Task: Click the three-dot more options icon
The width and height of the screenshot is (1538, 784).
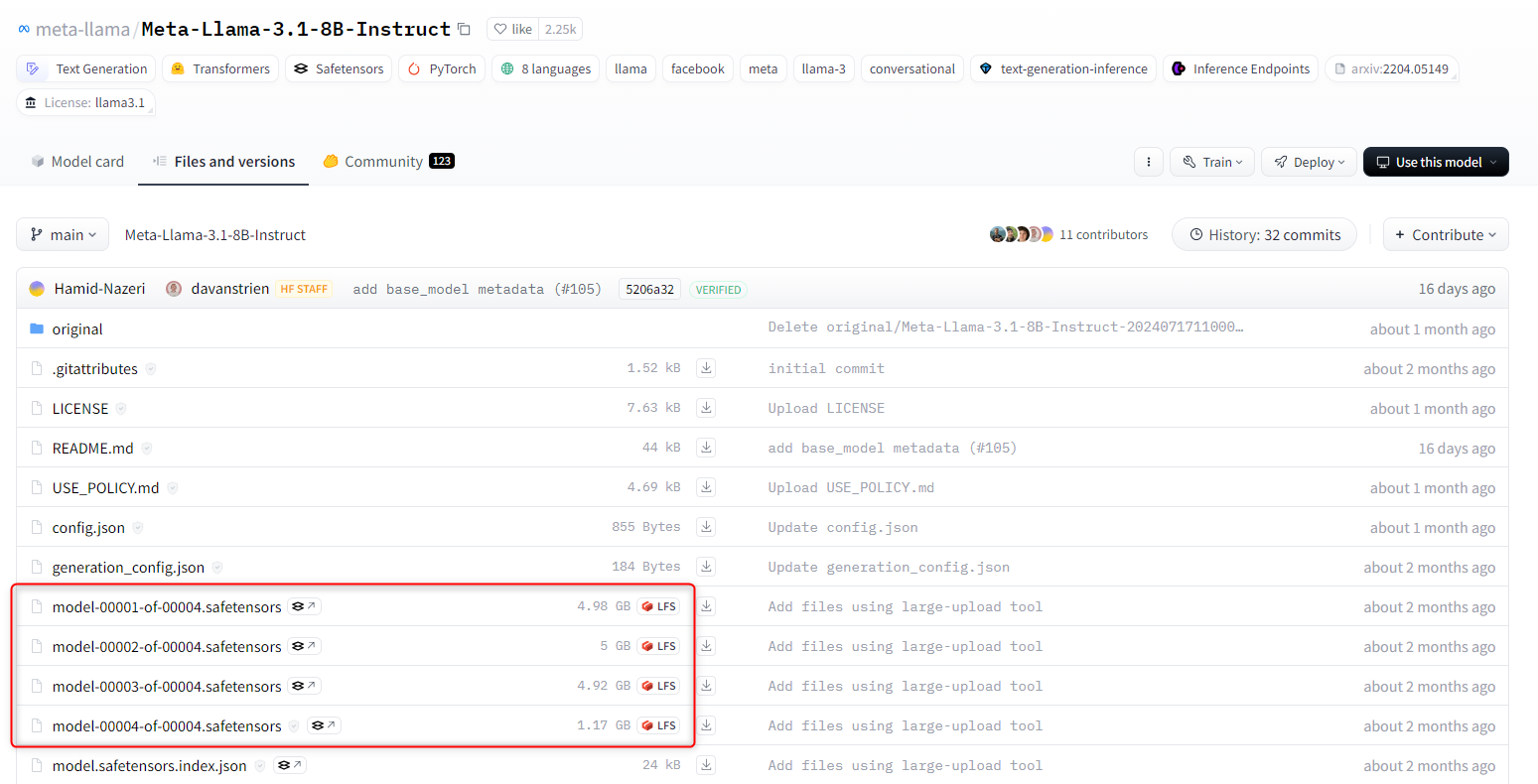Action: (1148, 162)
